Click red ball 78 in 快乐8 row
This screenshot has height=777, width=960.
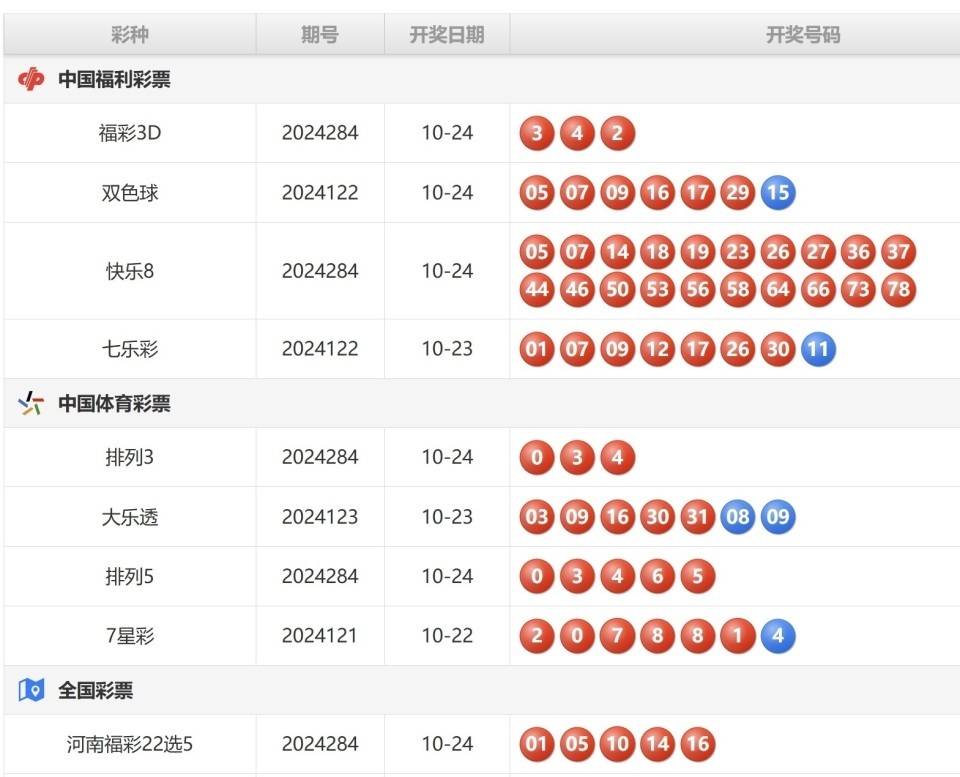tap(899, 289)
